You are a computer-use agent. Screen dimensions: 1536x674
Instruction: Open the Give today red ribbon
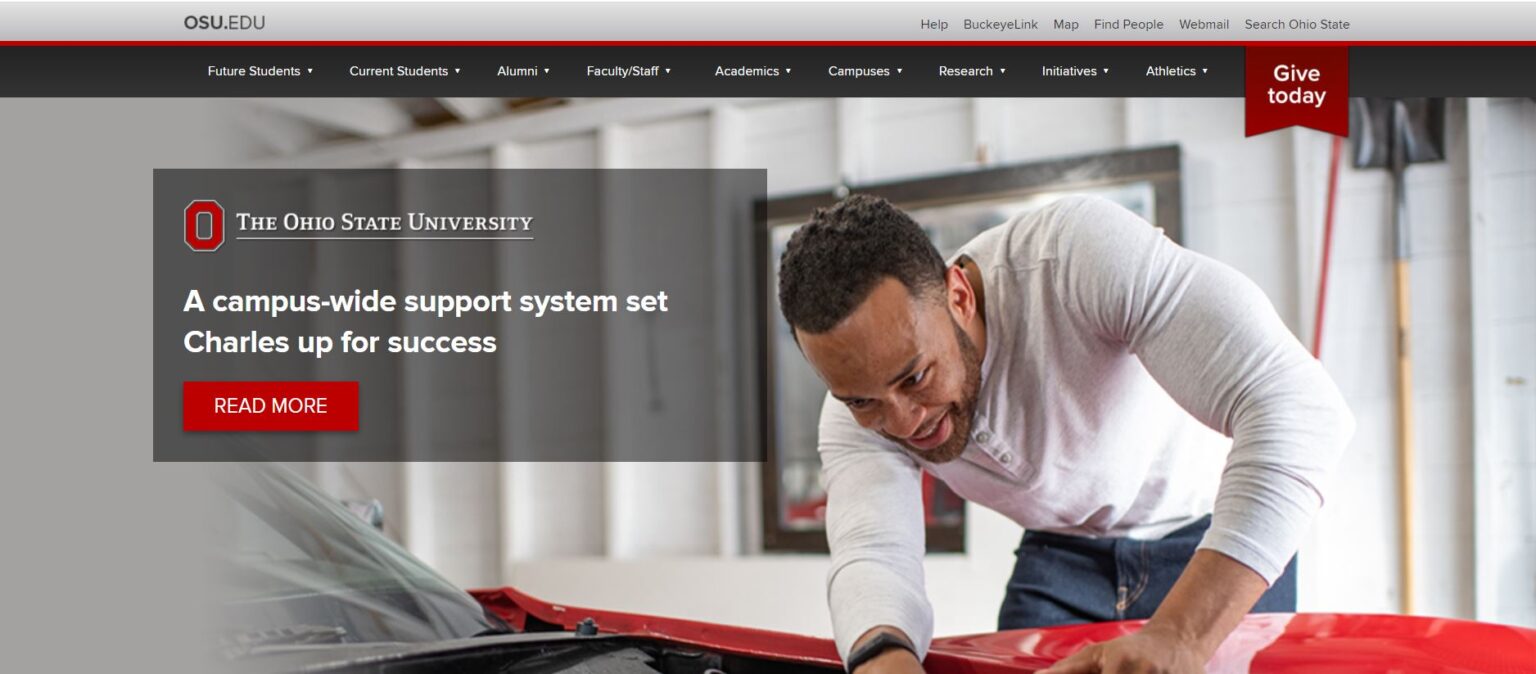tap(1296, 90)
